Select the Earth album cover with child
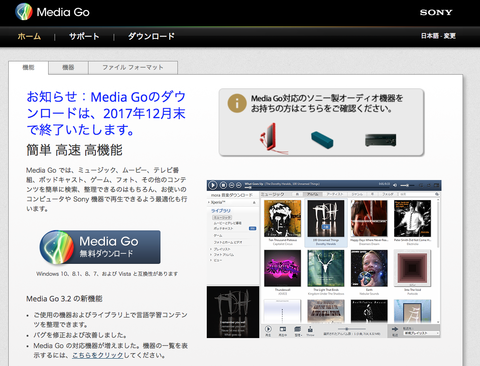This screenshot has width=480, height=366. click(x=369, y=268)
